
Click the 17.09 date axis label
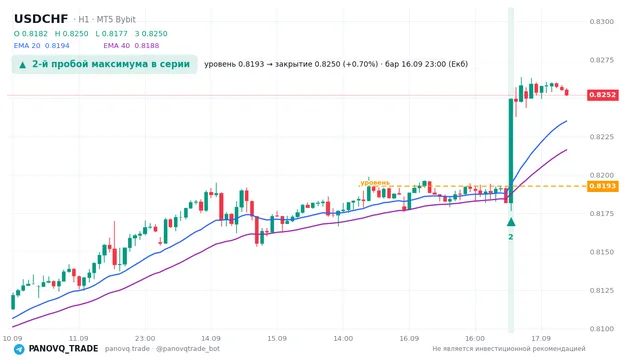pos(541,338)
